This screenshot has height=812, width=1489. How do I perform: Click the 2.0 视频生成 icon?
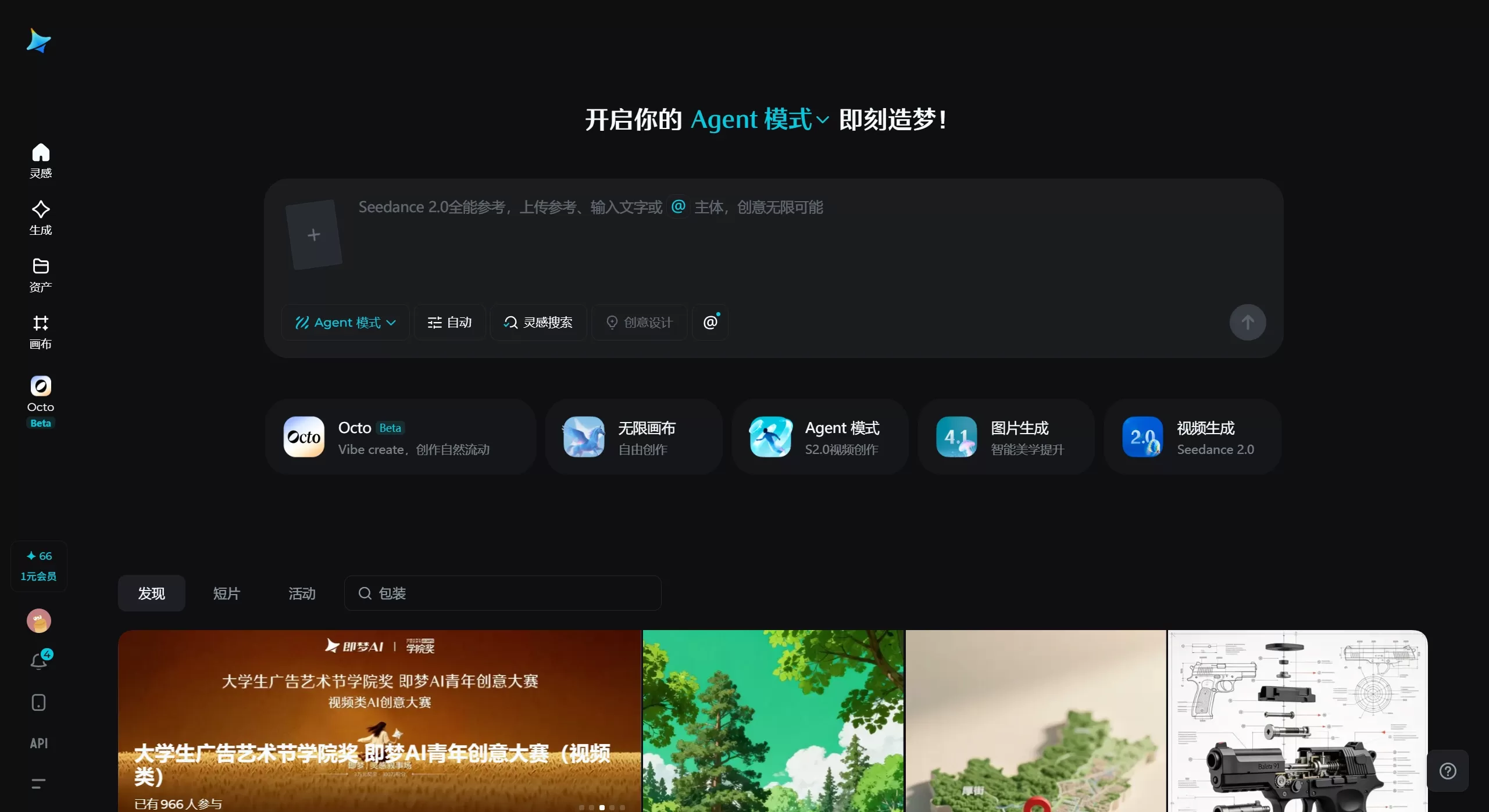coord(1142,437)
